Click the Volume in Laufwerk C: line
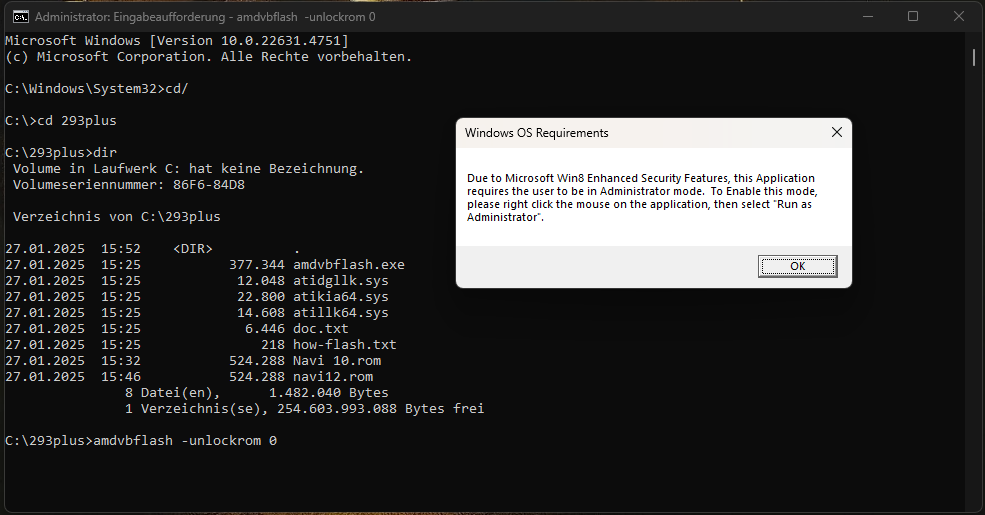The width and height of the screenshot is (985, 515). 188,168
